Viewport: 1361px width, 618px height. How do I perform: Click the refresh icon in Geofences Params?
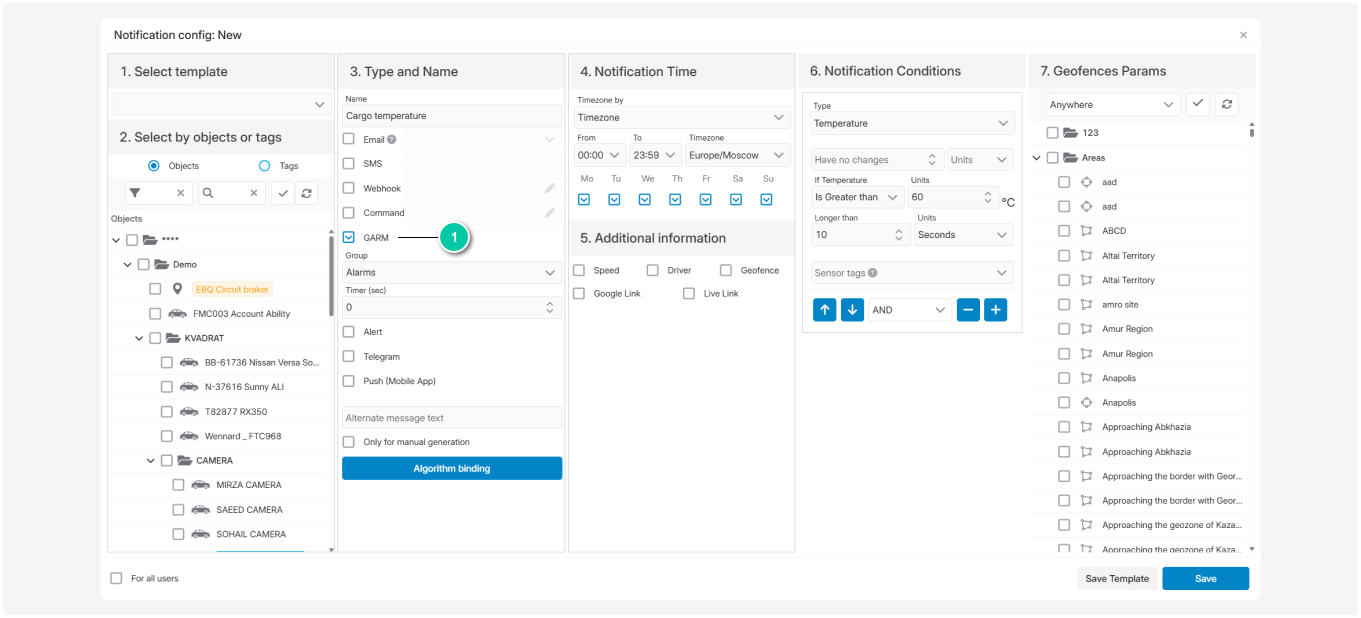[x=1227, y=104]
